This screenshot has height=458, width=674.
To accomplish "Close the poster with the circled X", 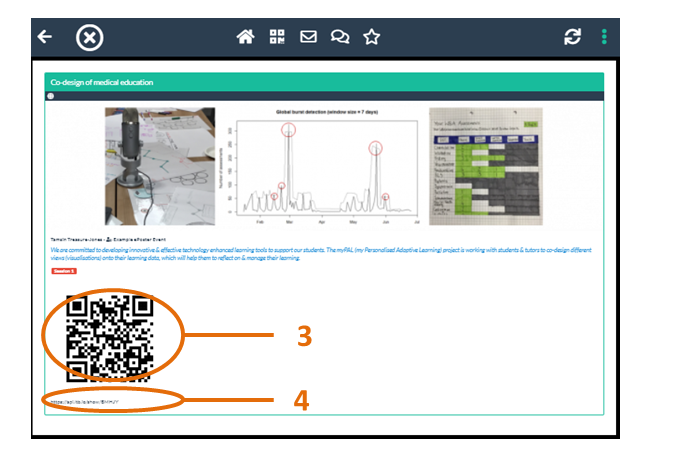I will (x=89, y=38).
